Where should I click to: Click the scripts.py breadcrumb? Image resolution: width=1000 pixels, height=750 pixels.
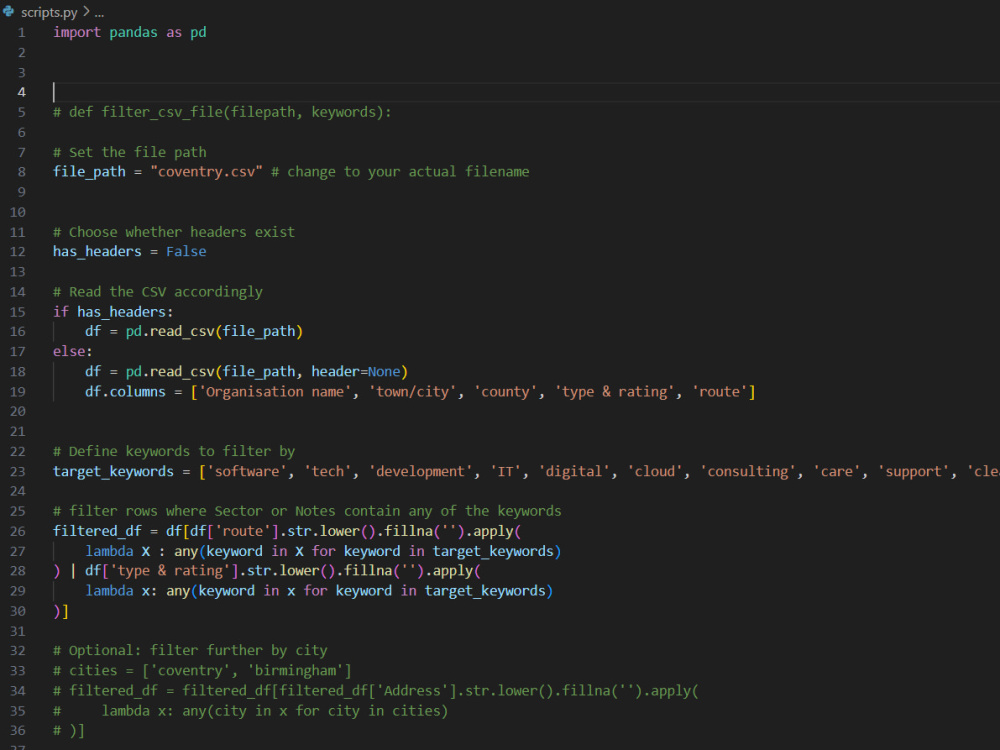pos(49,12)
